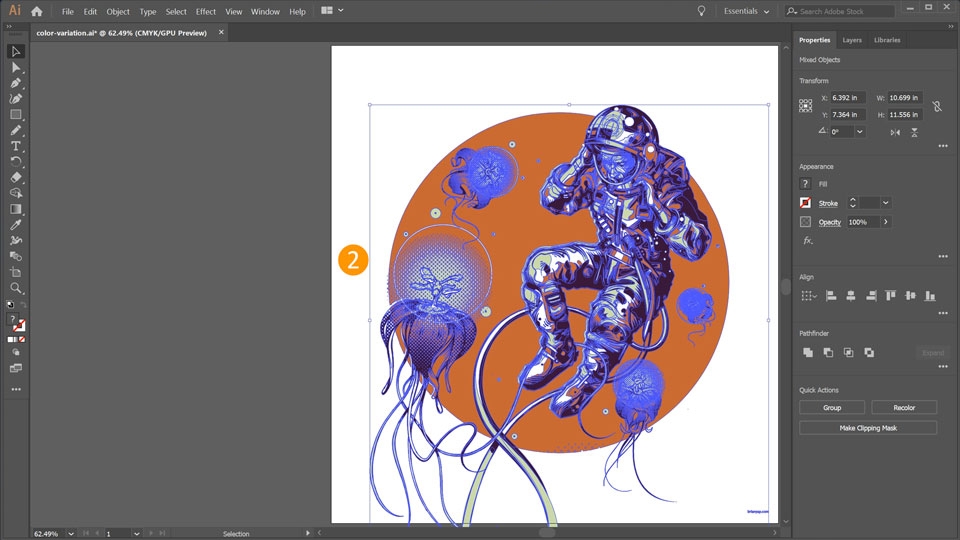Toggle constrain width and height proportions

coord(937,107)
